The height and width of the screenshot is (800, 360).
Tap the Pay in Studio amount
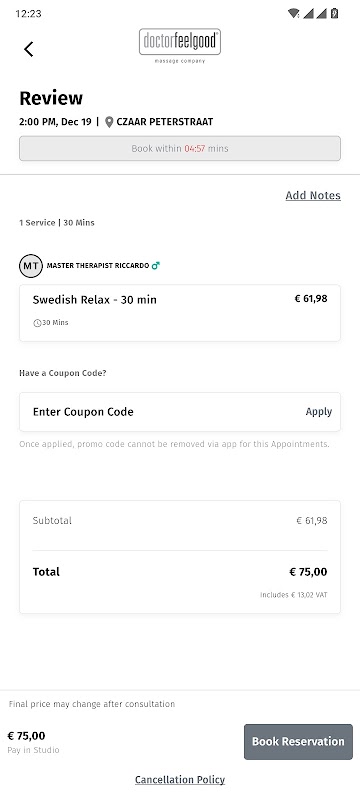click(x=27, y=736)
